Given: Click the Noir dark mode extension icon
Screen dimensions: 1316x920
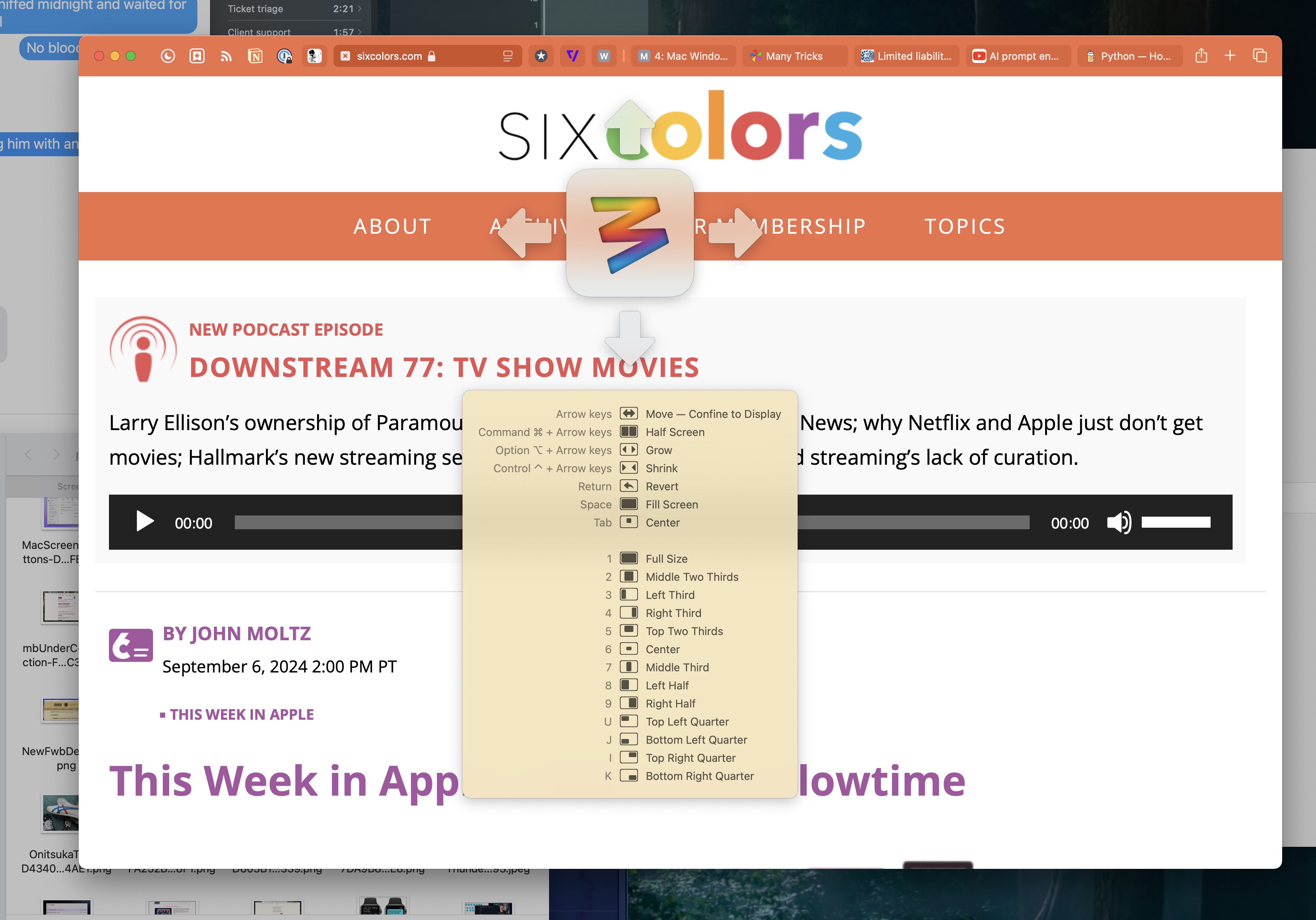Looking at the screenshot, I should click(x=168, y=55).
